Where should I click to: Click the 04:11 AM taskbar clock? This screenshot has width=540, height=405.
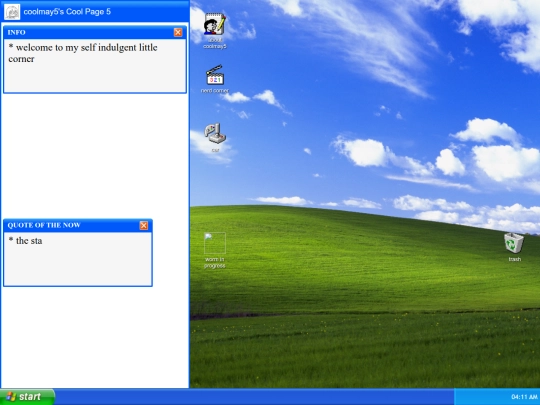coord(524,397)
